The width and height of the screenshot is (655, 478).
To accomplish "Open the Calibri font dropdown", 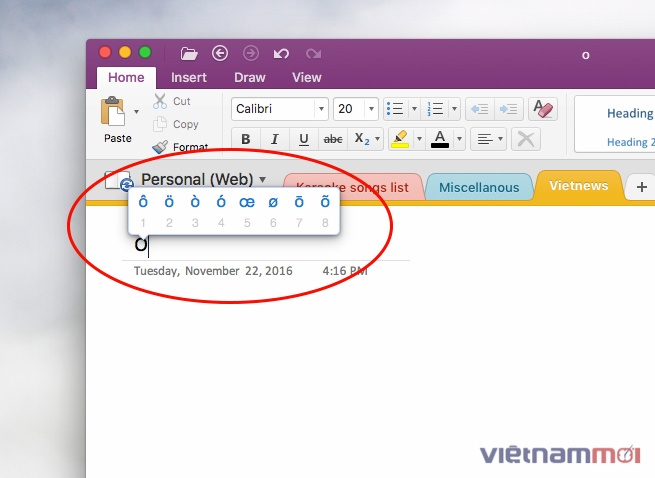I will pos(321,109).
